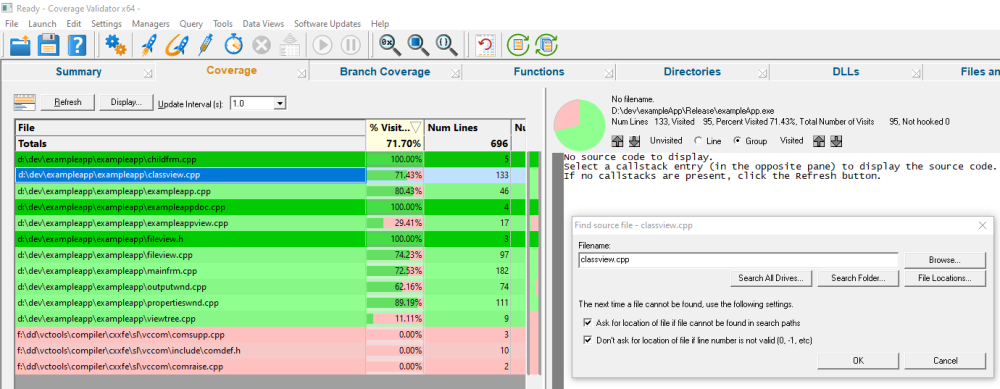Screen dimensions: 1000x389
Task: Click Search All Drives... button
Action: point(770,278)
